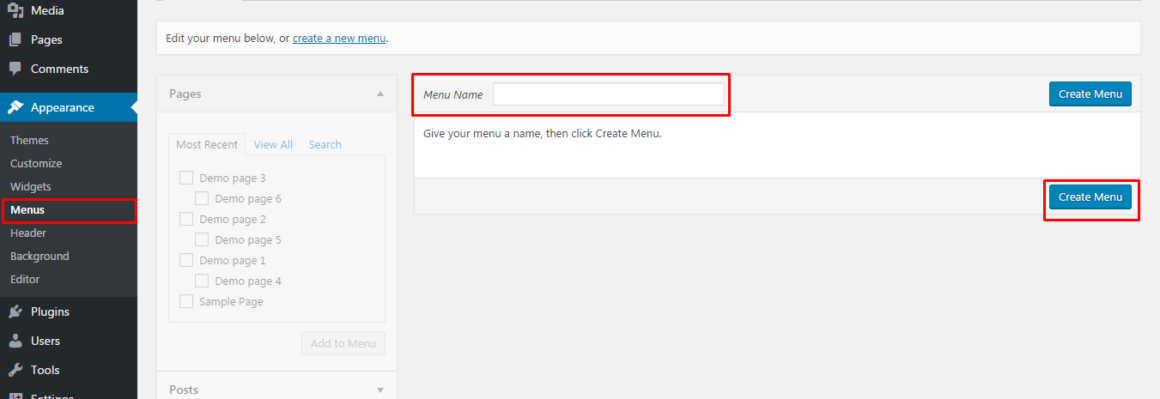Open Tools via its wrench icon
This screenshot has width=1160, height=399.
(15, 370)
